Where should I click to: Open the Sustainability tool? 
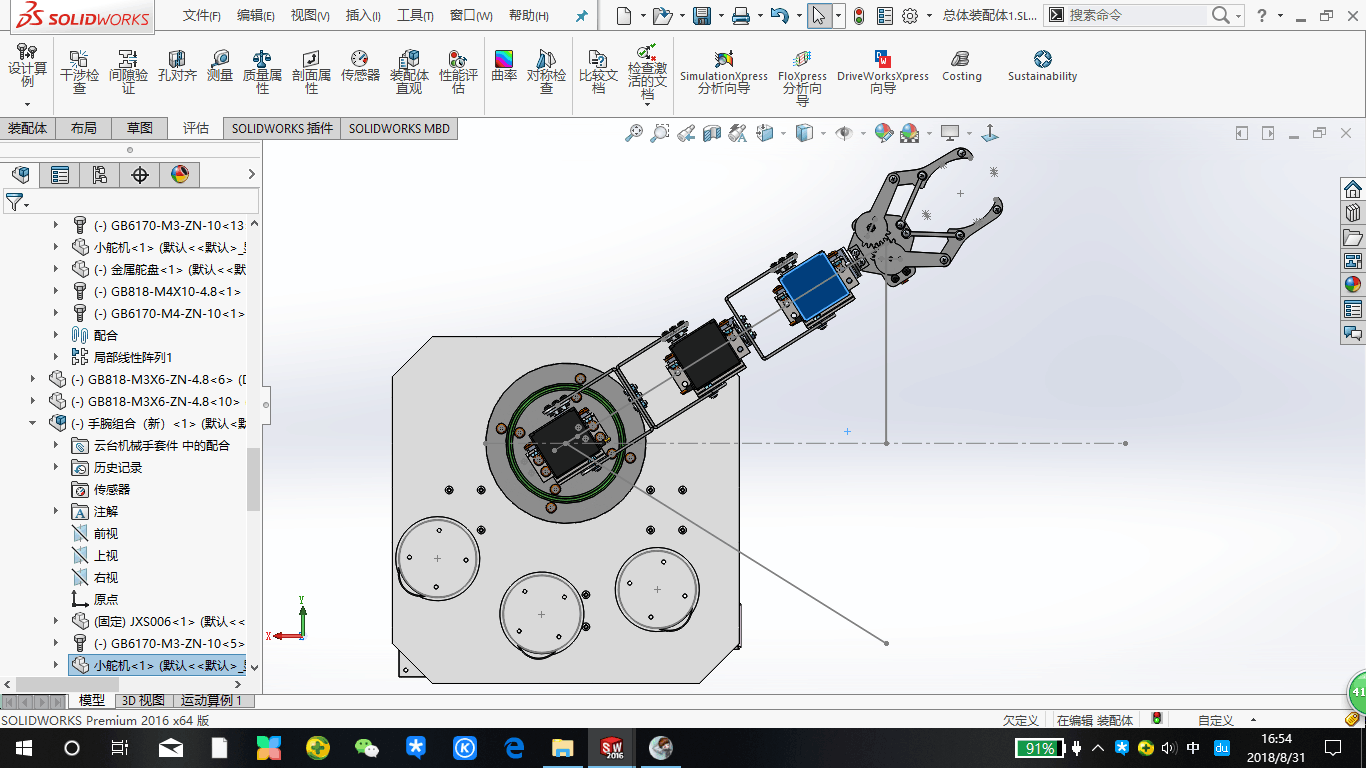[x=1042, y=66]
